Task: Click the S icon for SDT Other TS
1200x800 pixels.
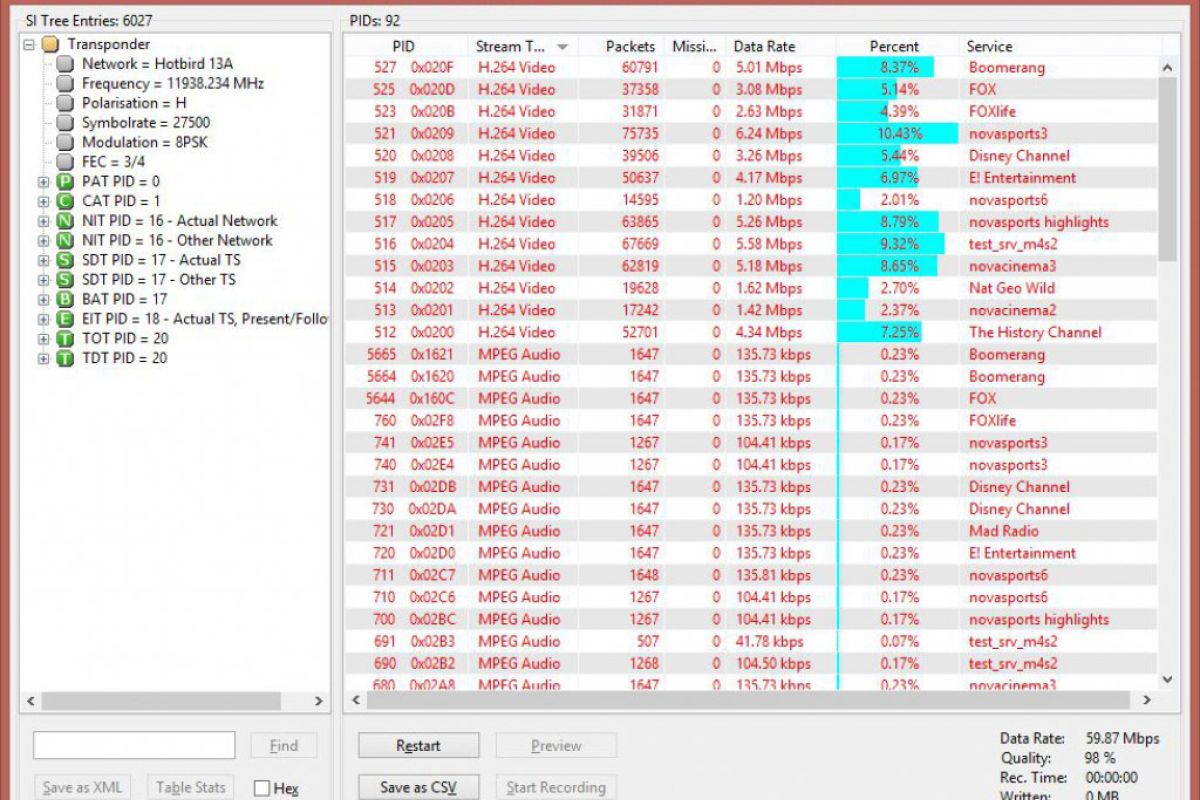Action: pyautogui.click(x=65, y=280)
